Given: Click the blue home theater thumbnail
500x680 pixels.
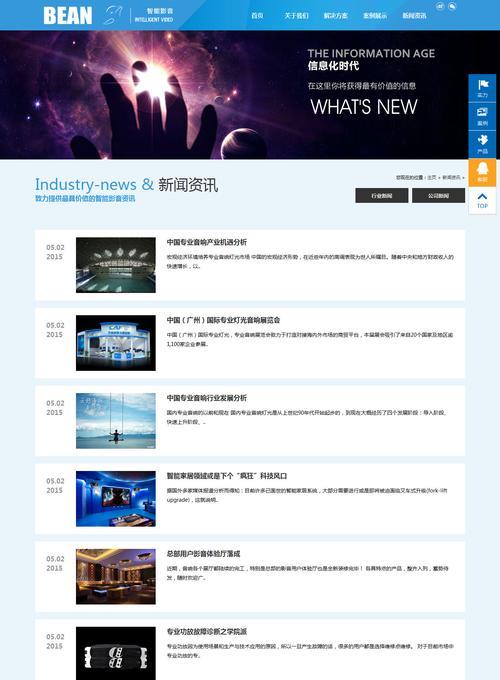Looking at the screenshot, I should [116, 499].
